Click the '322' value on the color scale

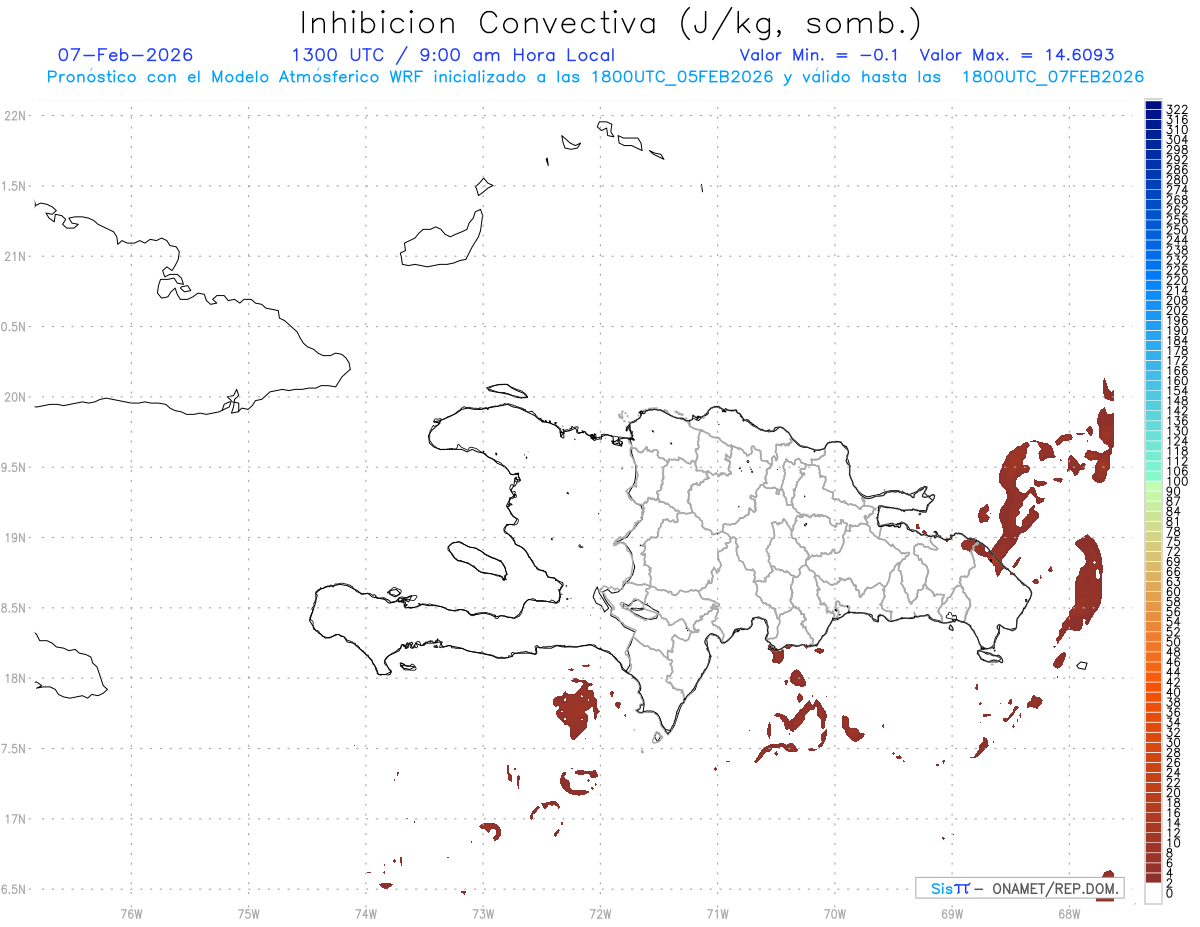coord(1177,109)
